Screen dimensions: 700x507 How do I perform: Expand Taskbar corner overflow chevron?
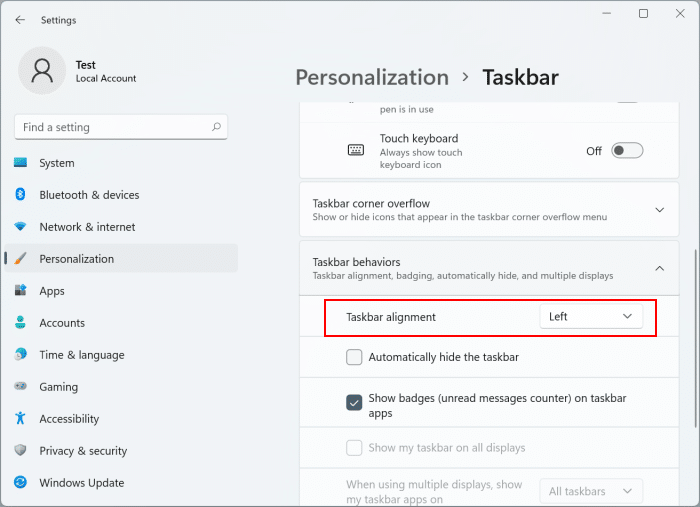click(659, 210)
